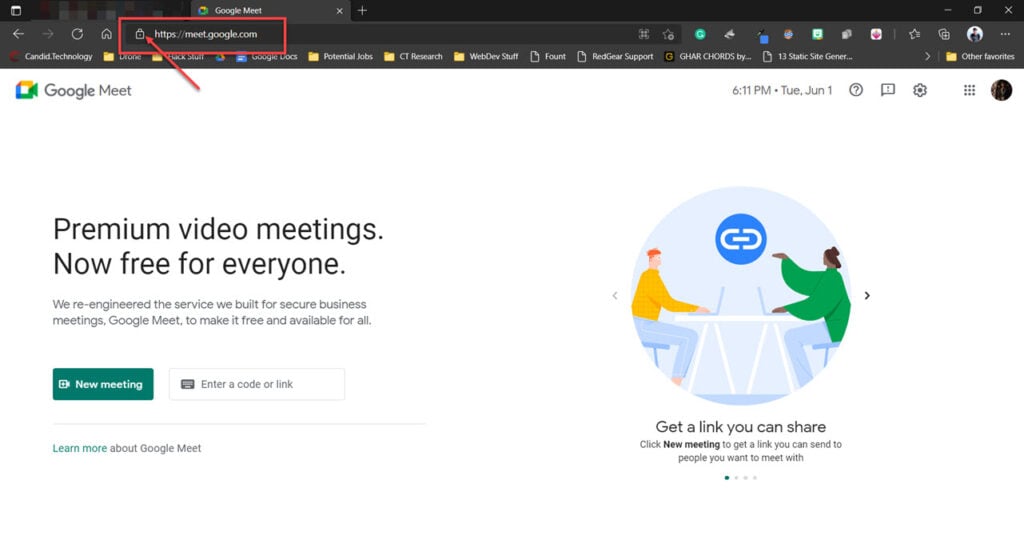Open the Google account avatar
This screenshot has height=556, width=1024.
coord(1001,90)
